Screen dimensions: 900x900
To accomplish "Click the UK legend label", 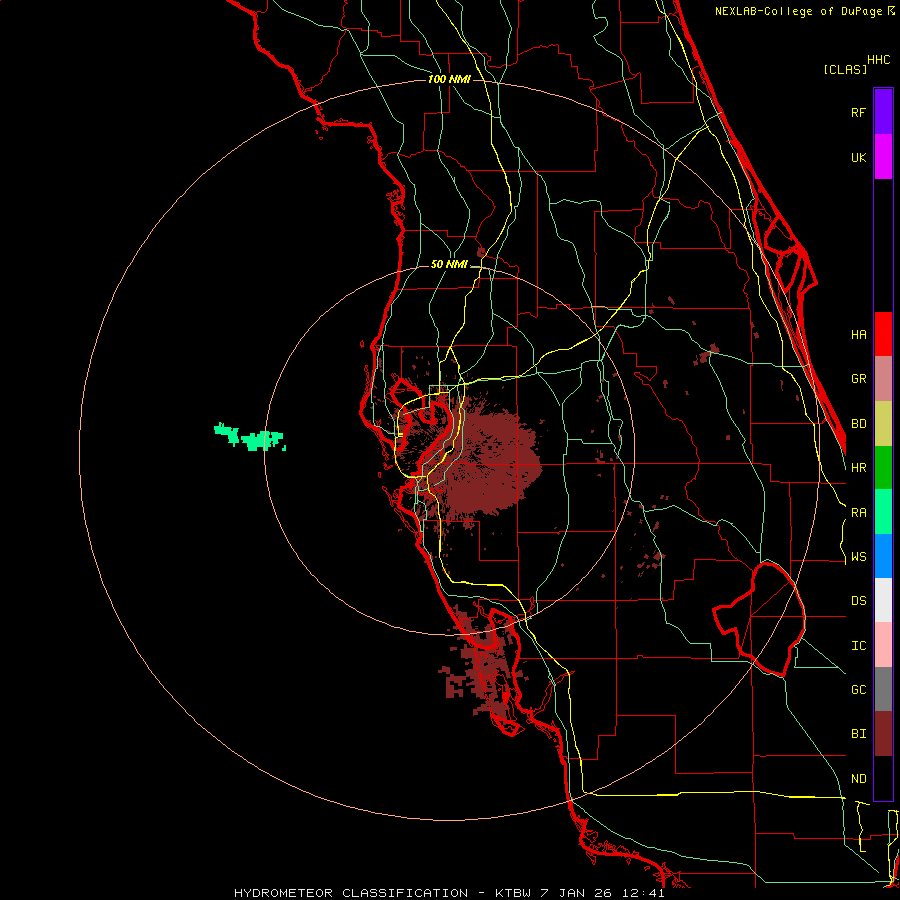I will (x=858, y=157).
